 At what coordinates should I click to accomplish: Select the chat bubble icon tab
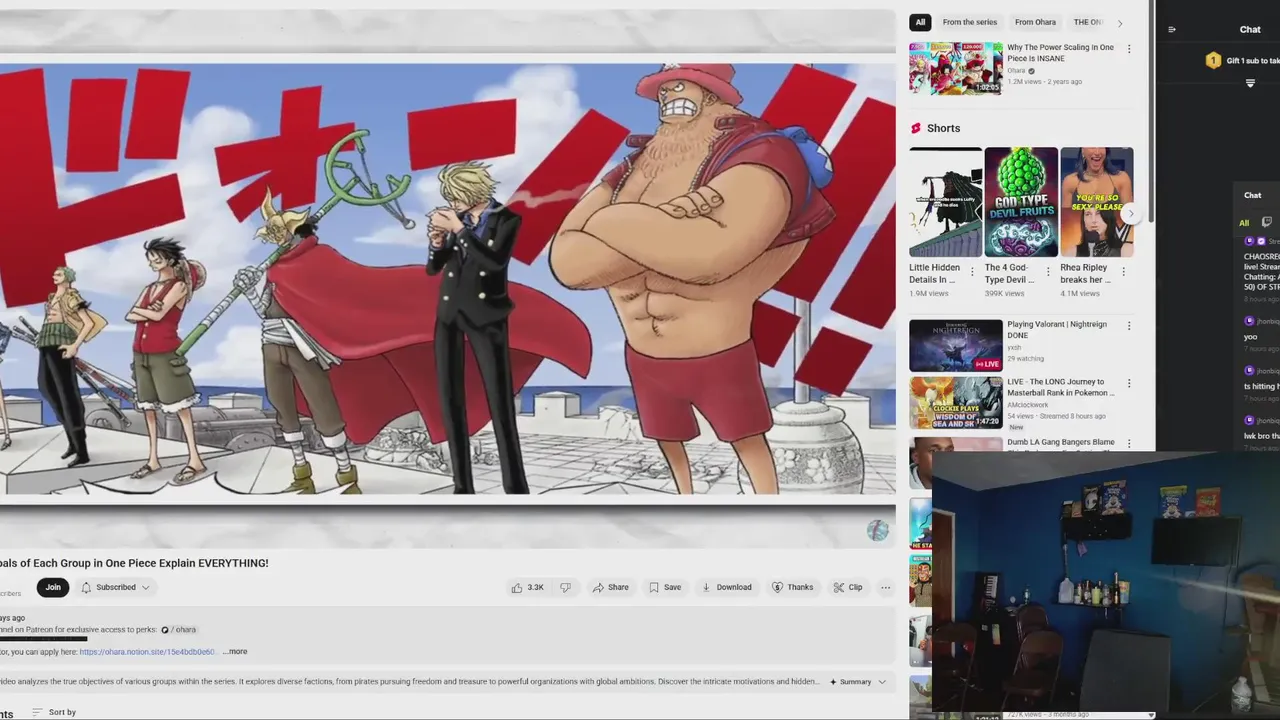click(1267, 222)
